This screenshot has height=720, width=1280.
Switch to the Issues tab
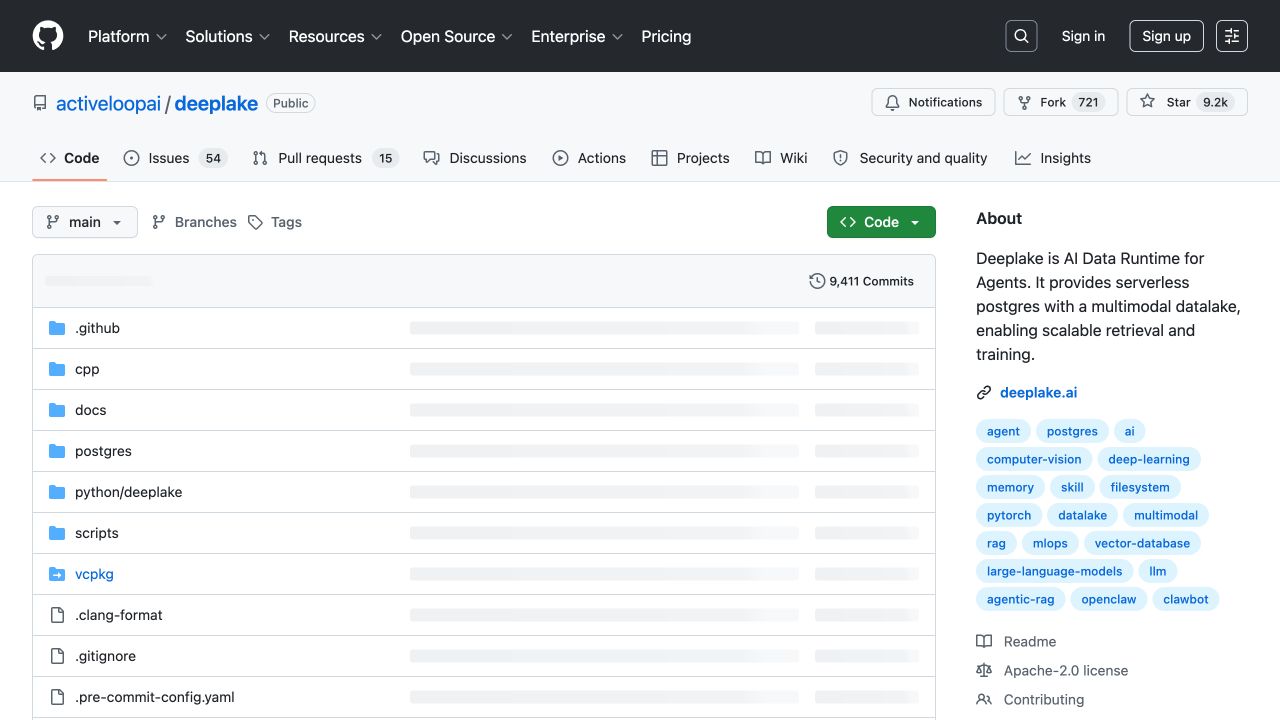pos(175,158)
